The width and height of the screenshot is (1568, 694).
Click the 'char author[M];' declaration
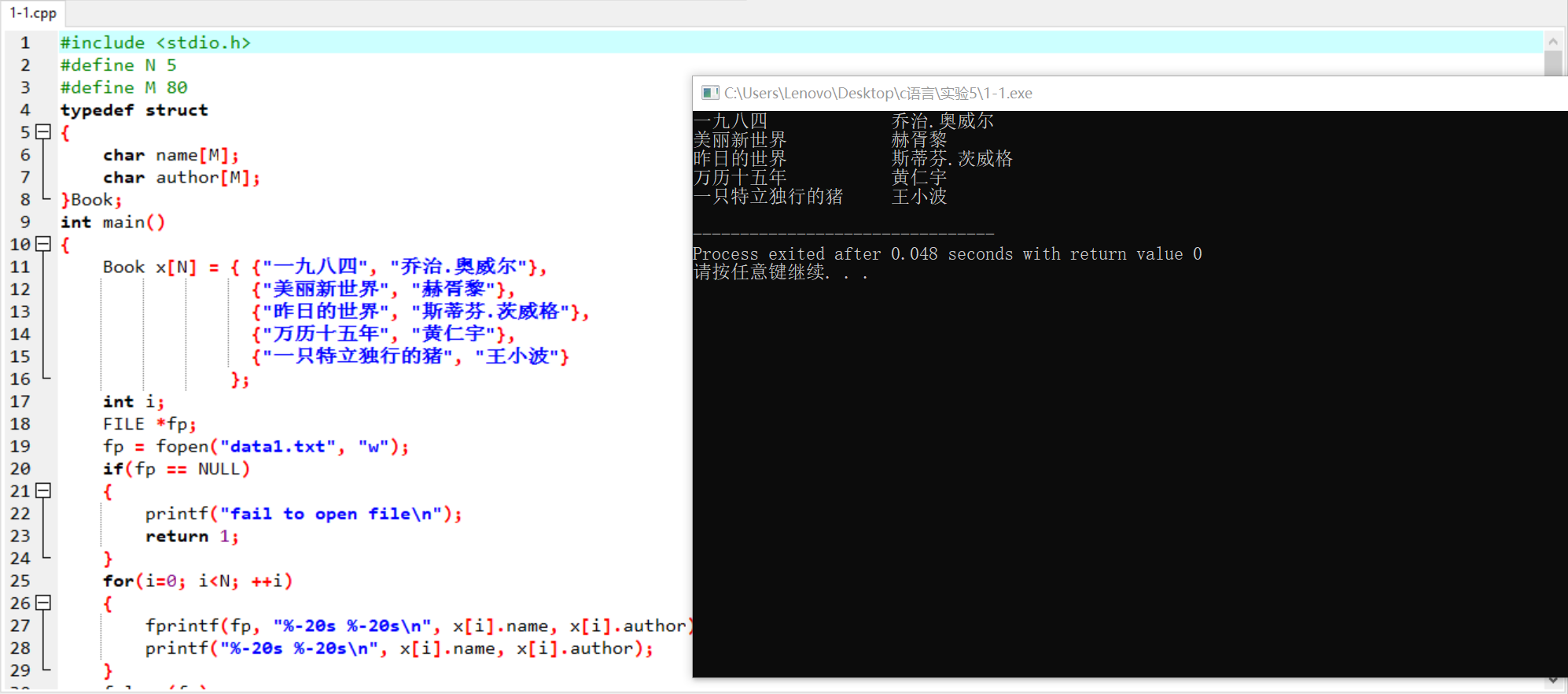pyautogui.click(x=182, y=178)
